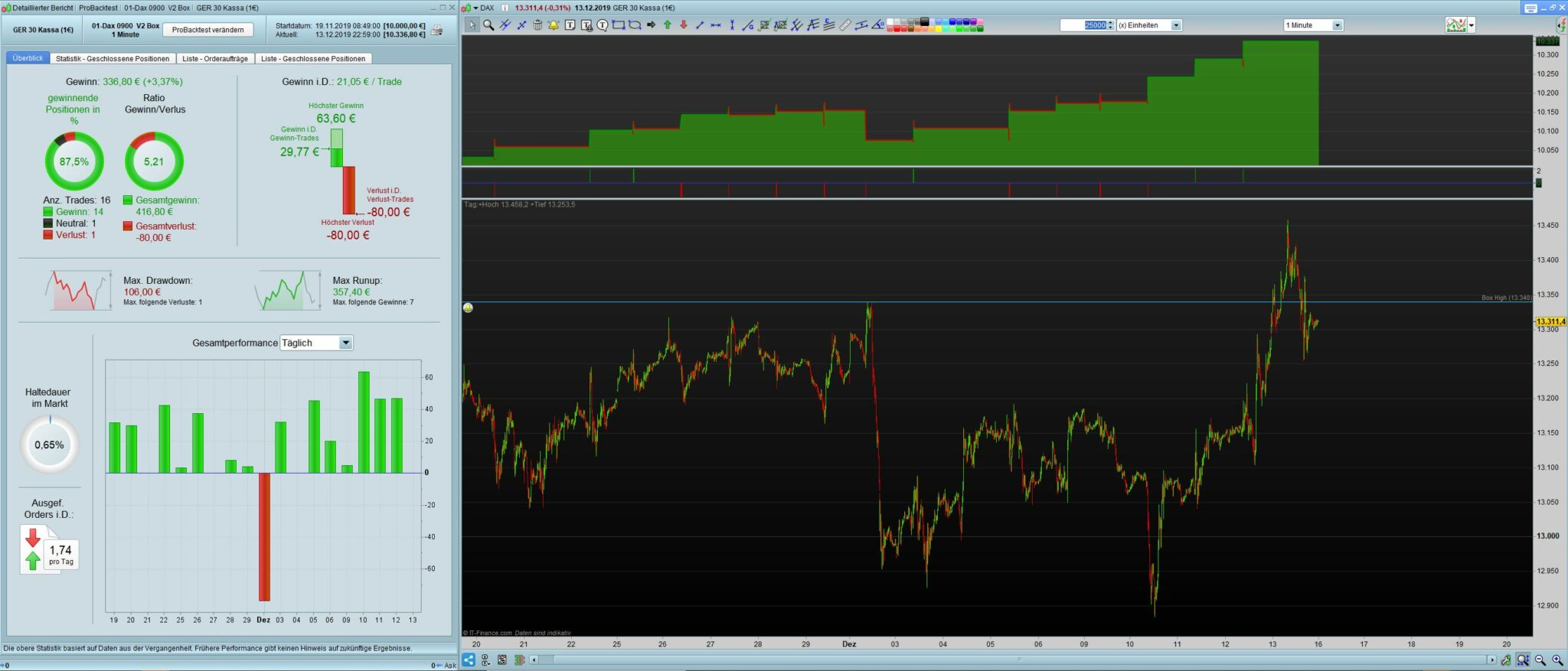
Task: Select the diagonal line segment tool
Action: pos(700,25)
